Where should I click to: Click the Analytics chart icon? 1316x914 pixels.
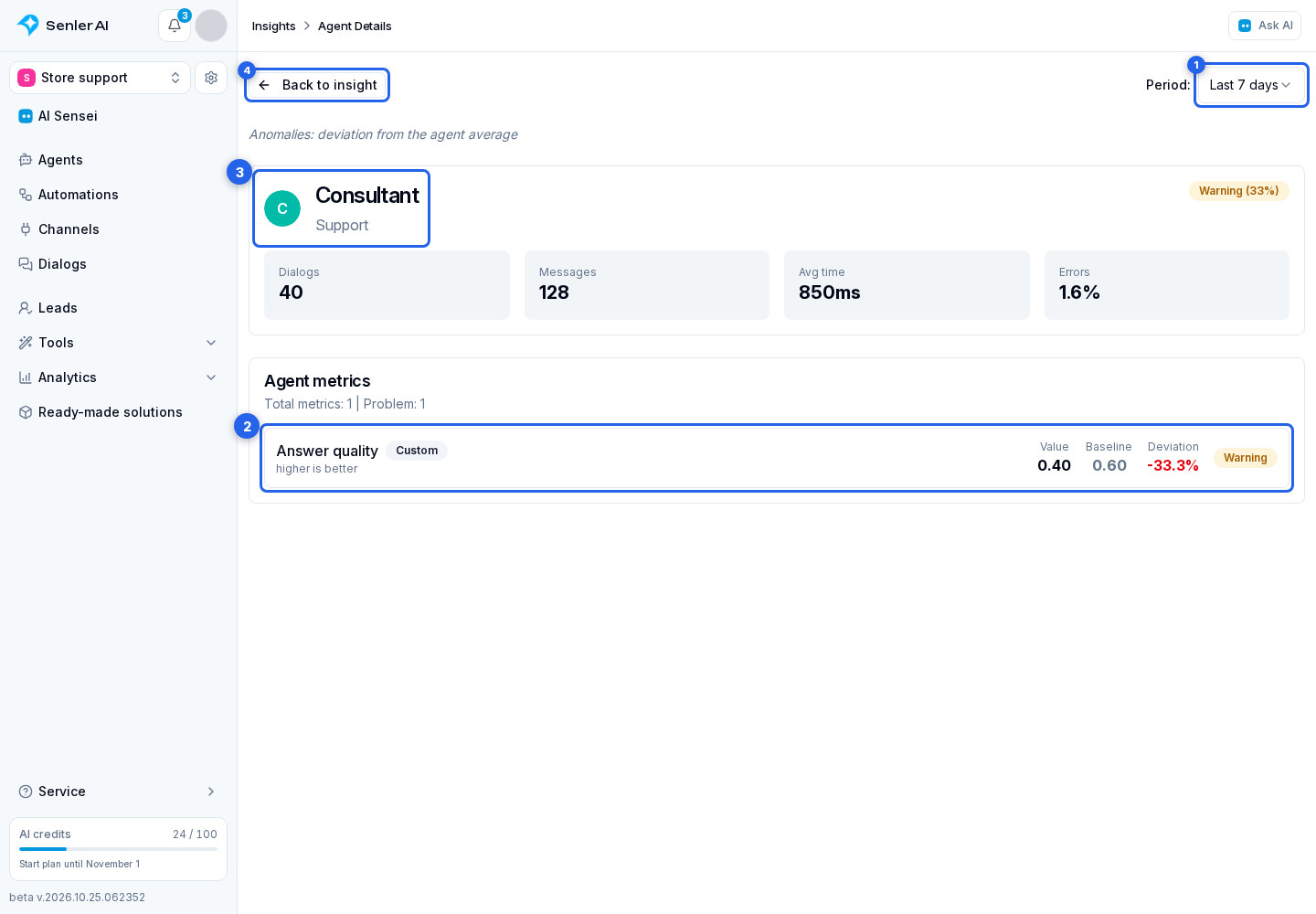click(x=26, y=377)
